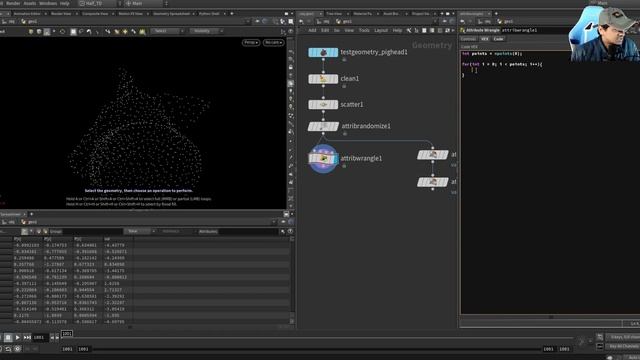Open the Assets menu
640x360 pixels.
pyautogui.click(x=30, y=3)
